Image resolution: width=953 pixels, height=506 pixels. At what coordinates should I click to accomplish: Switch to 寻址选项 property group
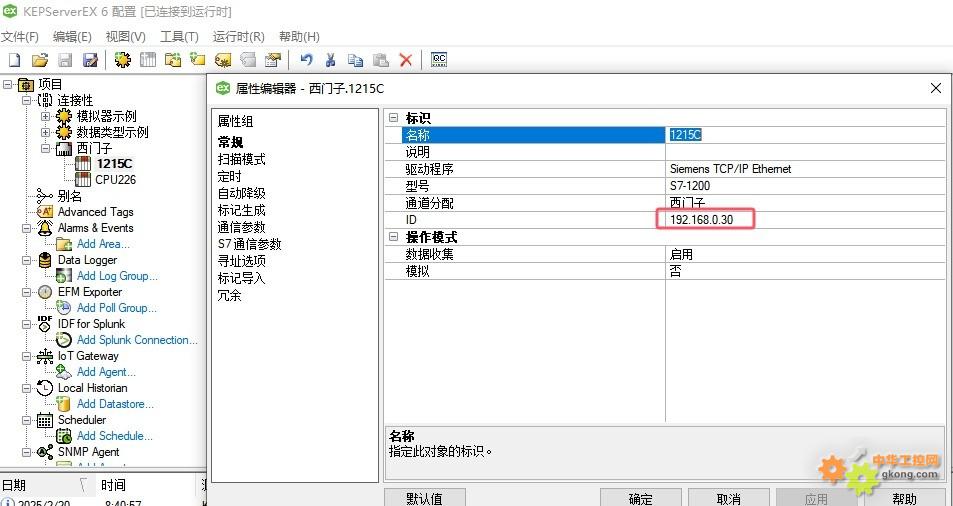point(241,261)
